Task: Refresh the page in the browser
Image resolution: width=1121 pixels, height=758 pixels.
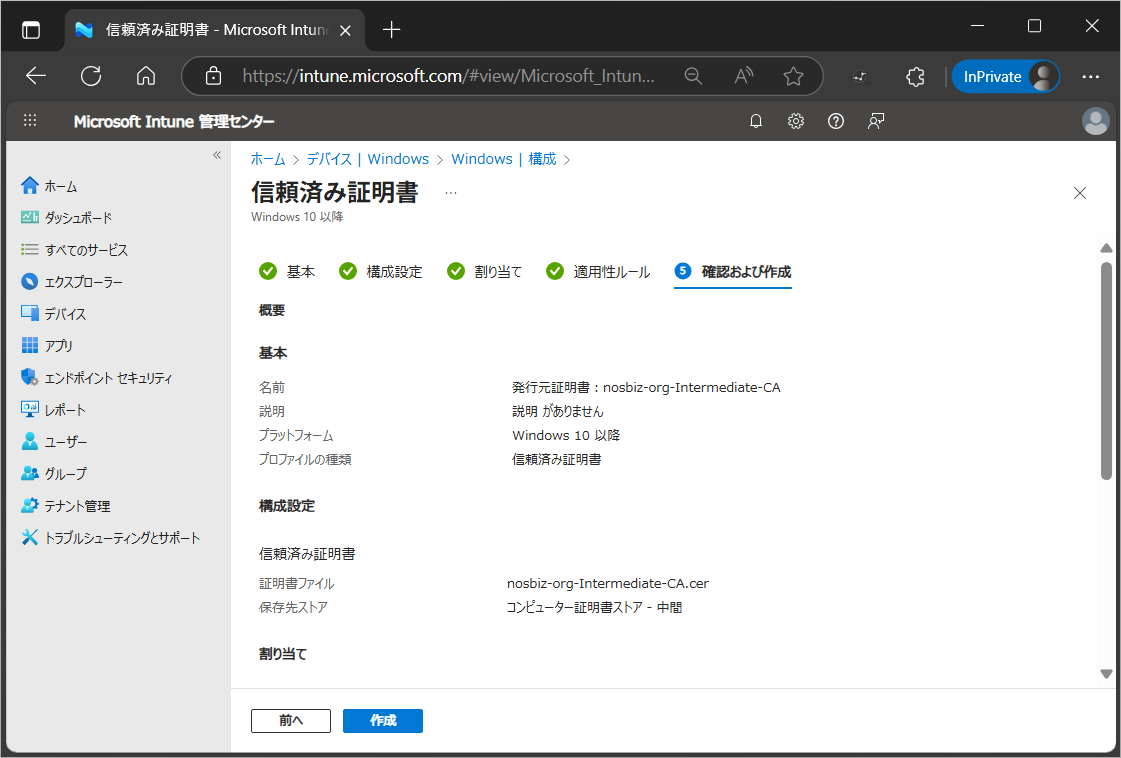Action: pyautogui.click(x=91, y=76)
